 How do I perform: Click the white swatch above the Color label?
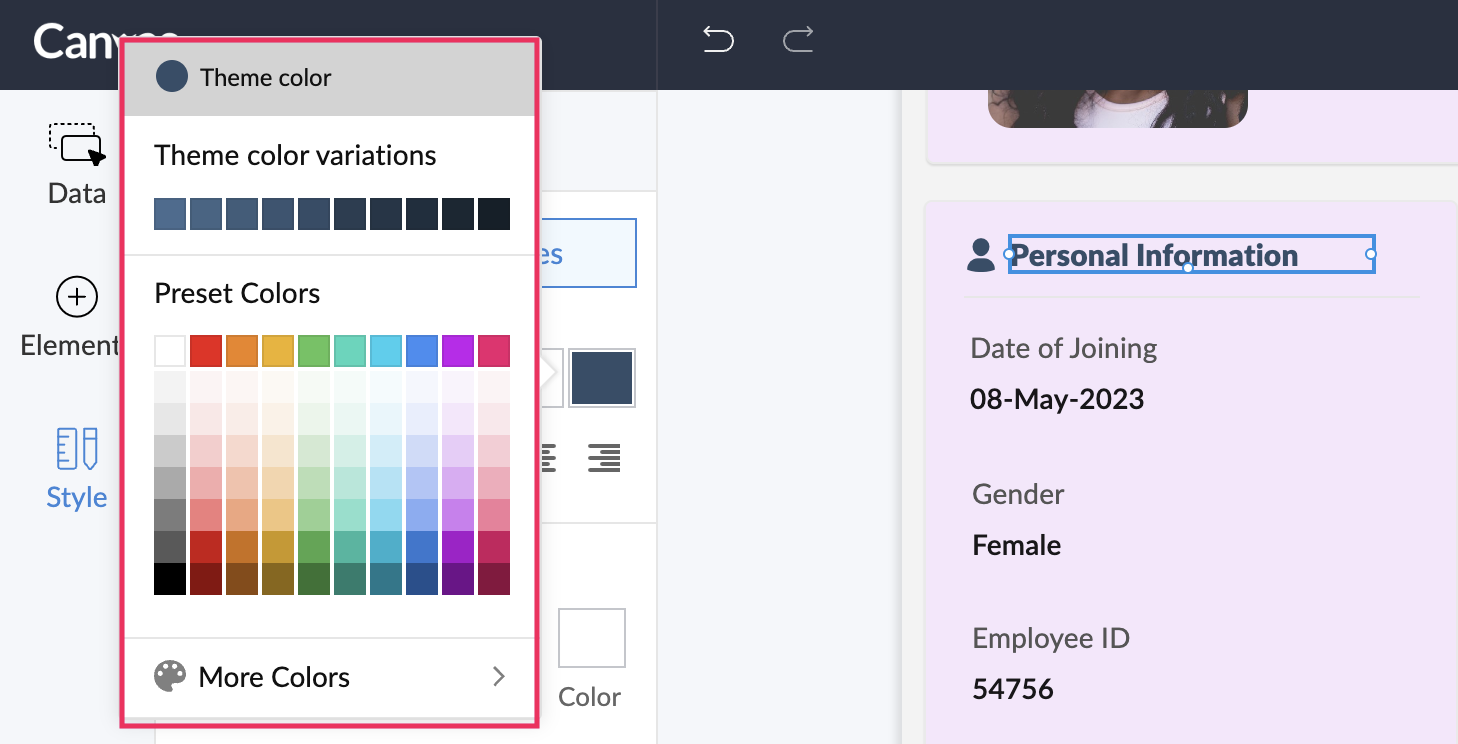pyautogui.click(x=592, y=638)
